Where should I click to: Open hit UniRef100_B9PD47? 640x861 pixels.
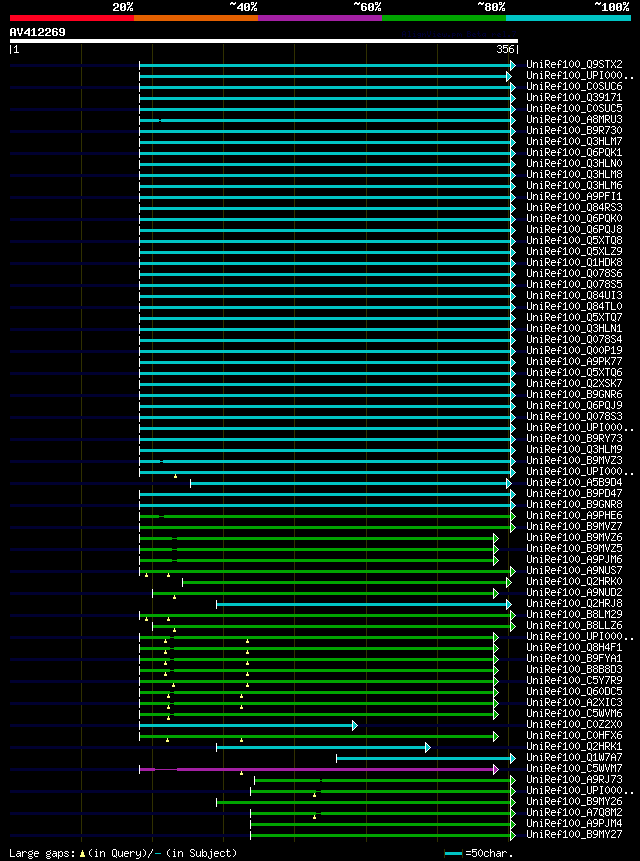click(x=574, y=494)
